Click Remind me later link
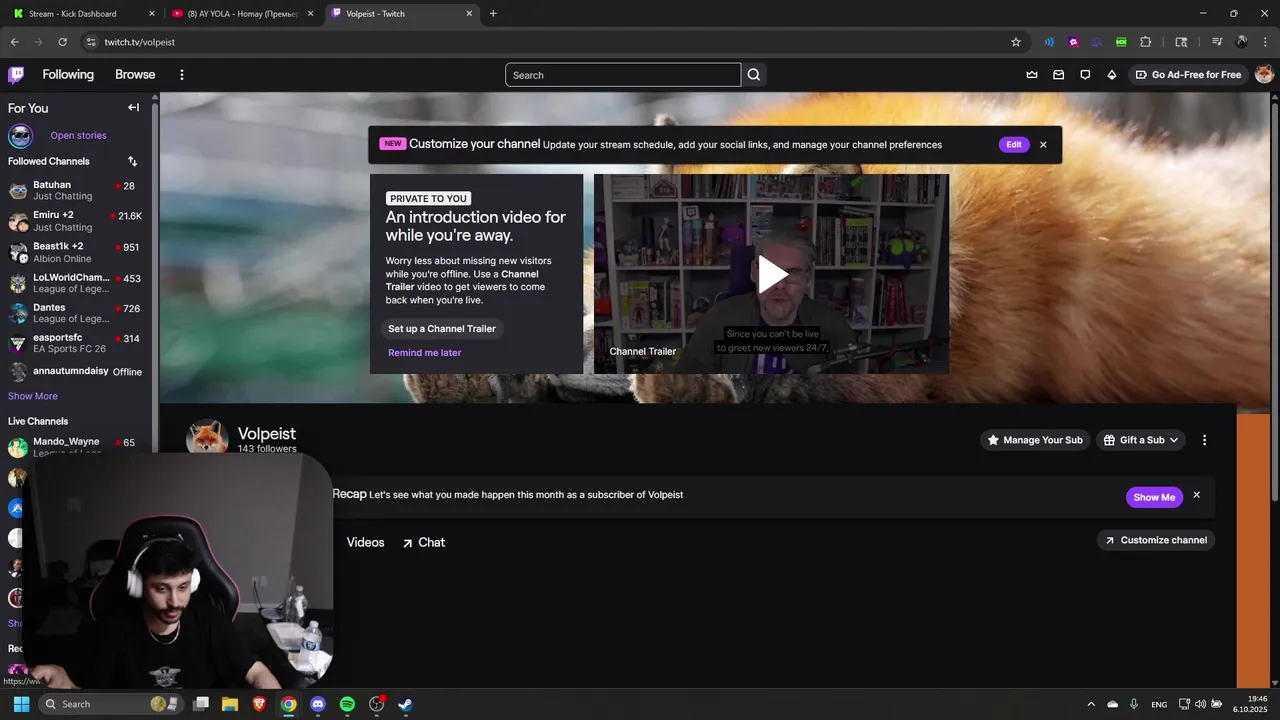The width and height of the screenshot is (1280, 720). click(x=425, y=353)
